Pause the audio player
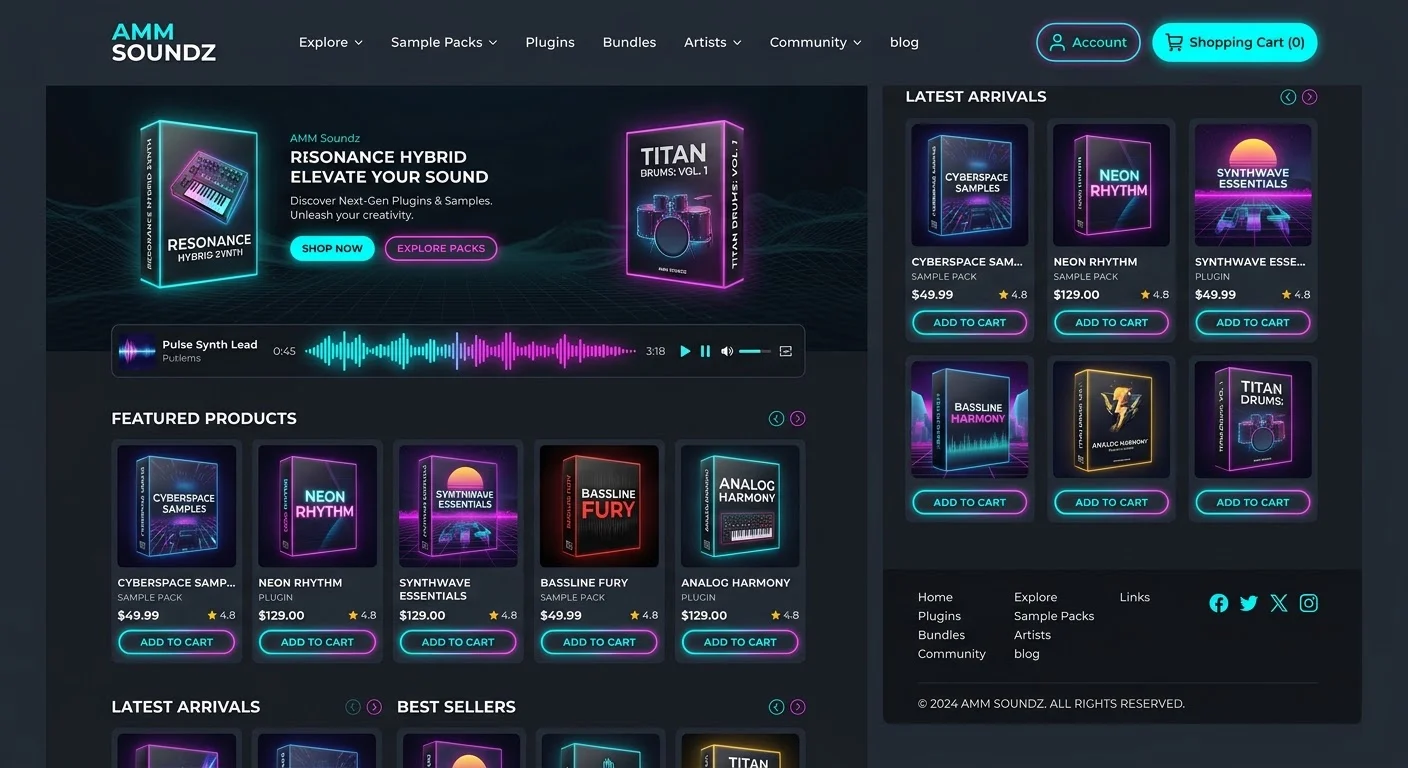Viewport: 1408px width, 768px height. pyautogui.click(x=705, y=351)
